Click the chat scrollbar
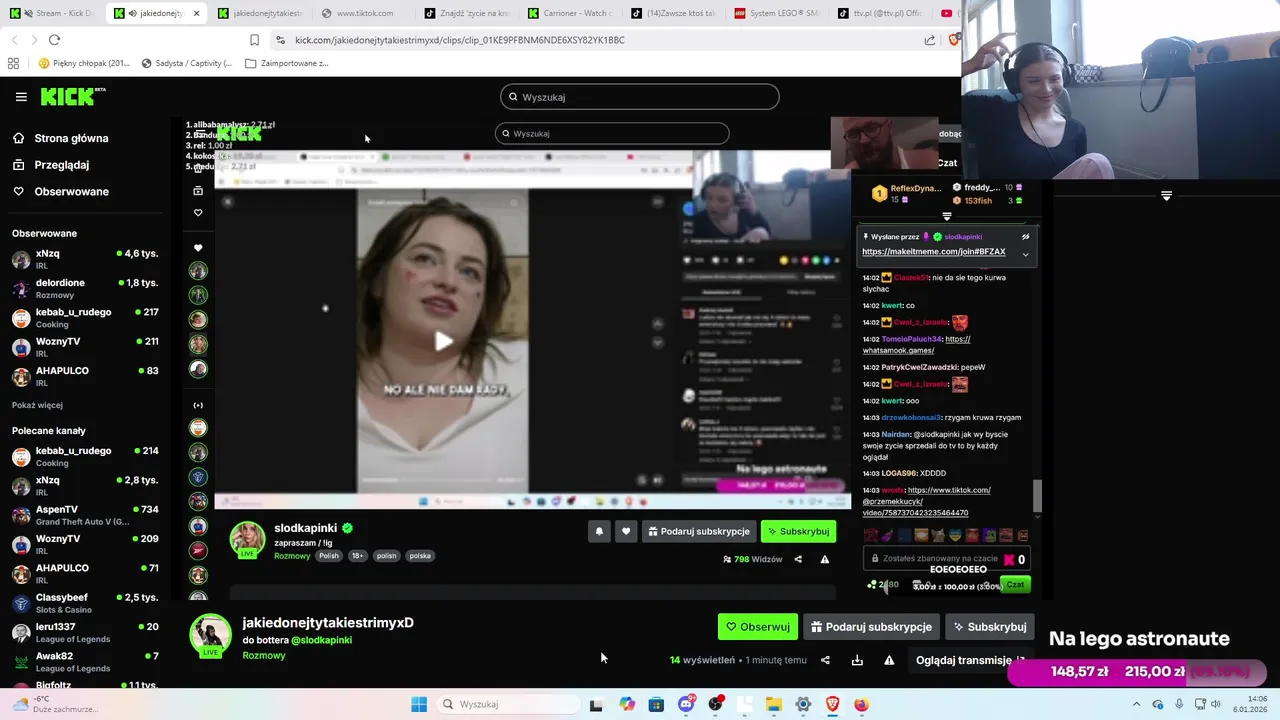Viewport: 1280px width, 720px height. coord(1037,495)
